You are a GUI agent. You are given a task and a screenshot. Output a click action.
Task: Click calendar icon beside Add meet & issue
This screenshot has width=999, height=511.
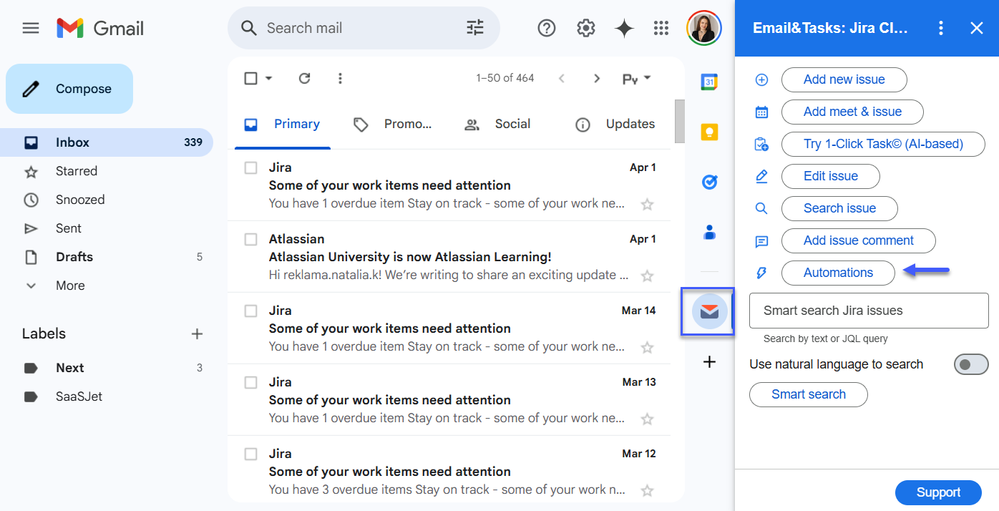click(761, 112)
